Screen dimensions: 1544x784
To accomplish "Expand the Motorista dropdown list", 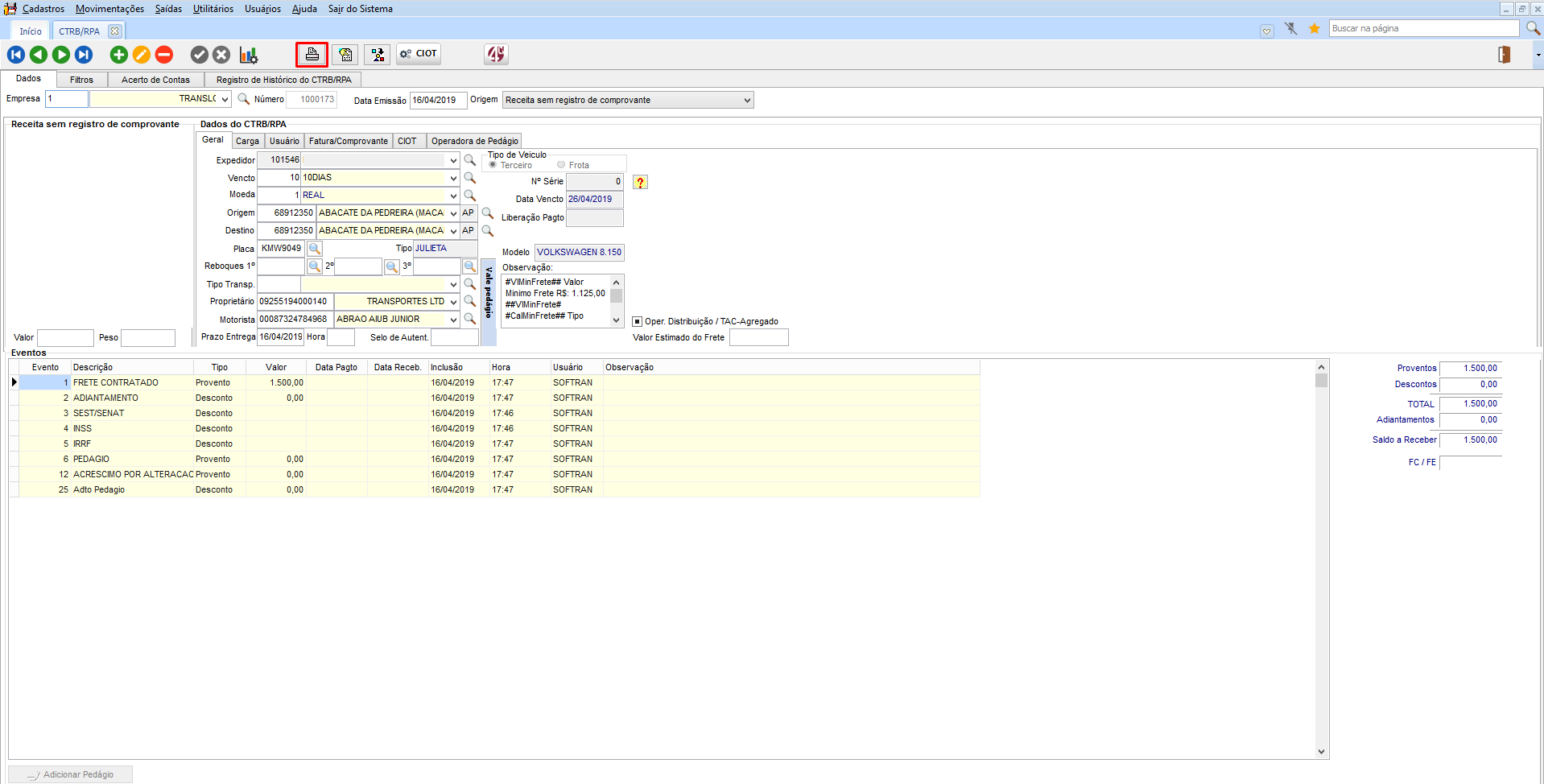I will 453,320.
